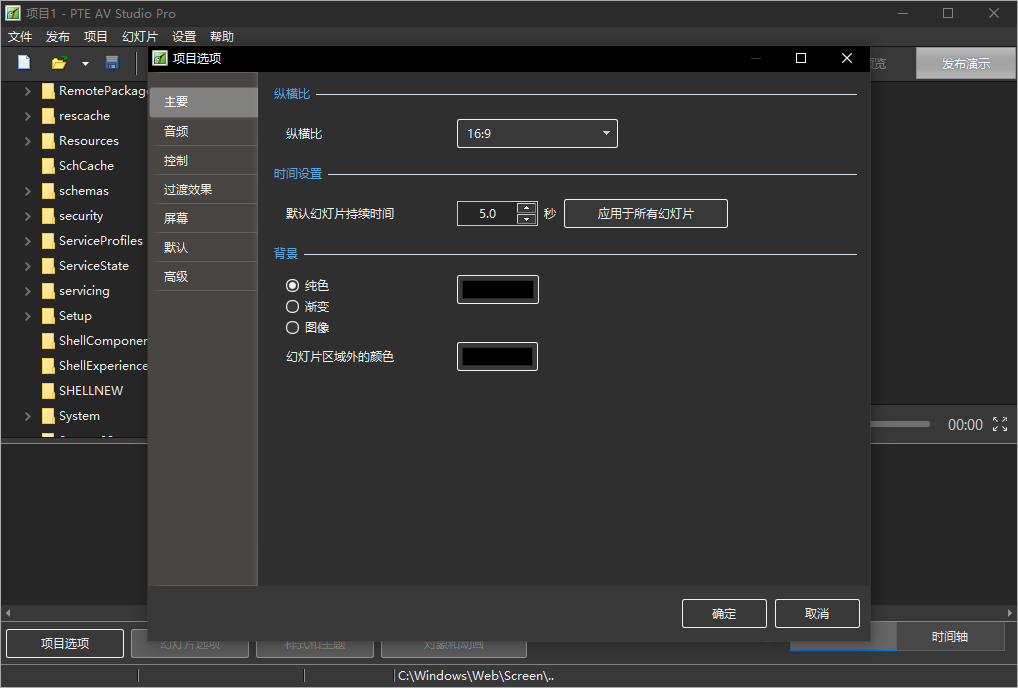Confirm settings with the 确定 button
Viewport: 1018px width, 688px height.
coord(724,613)
